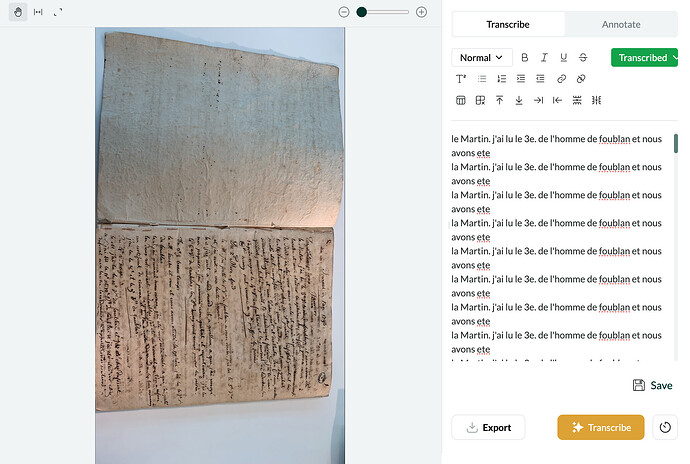Screen dimensions: 690x464
Task: Delete the table row
Action: point(577,100)
